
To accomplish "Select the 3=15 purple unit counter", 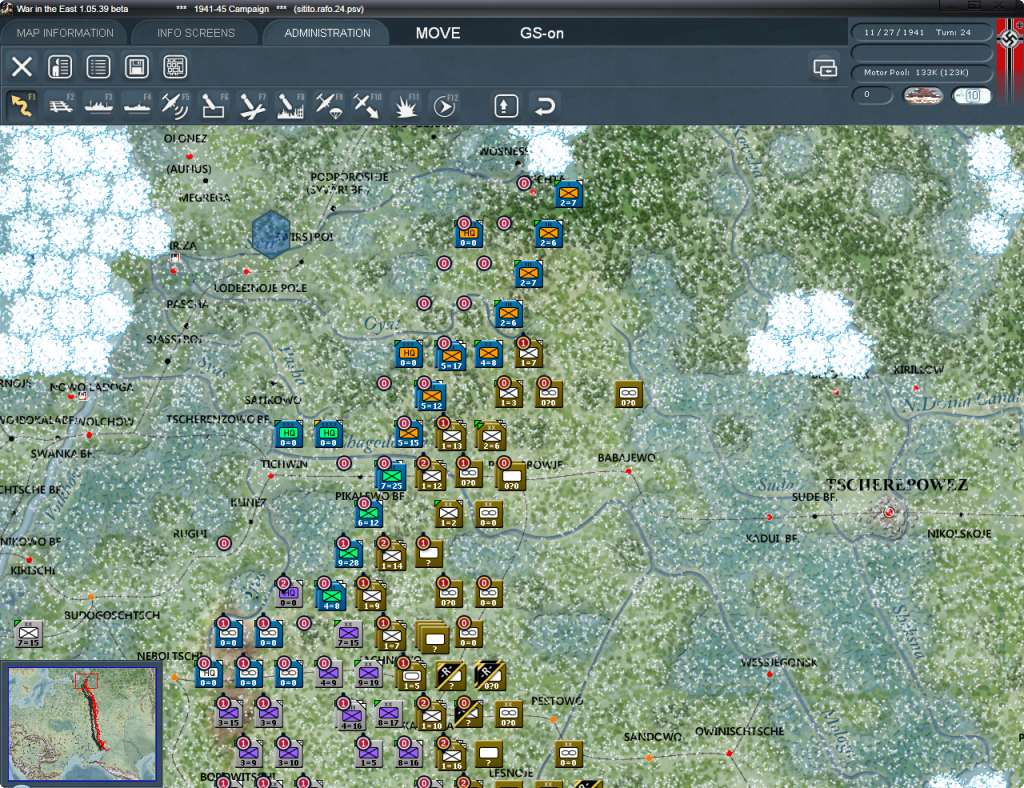I will point(229,714).
